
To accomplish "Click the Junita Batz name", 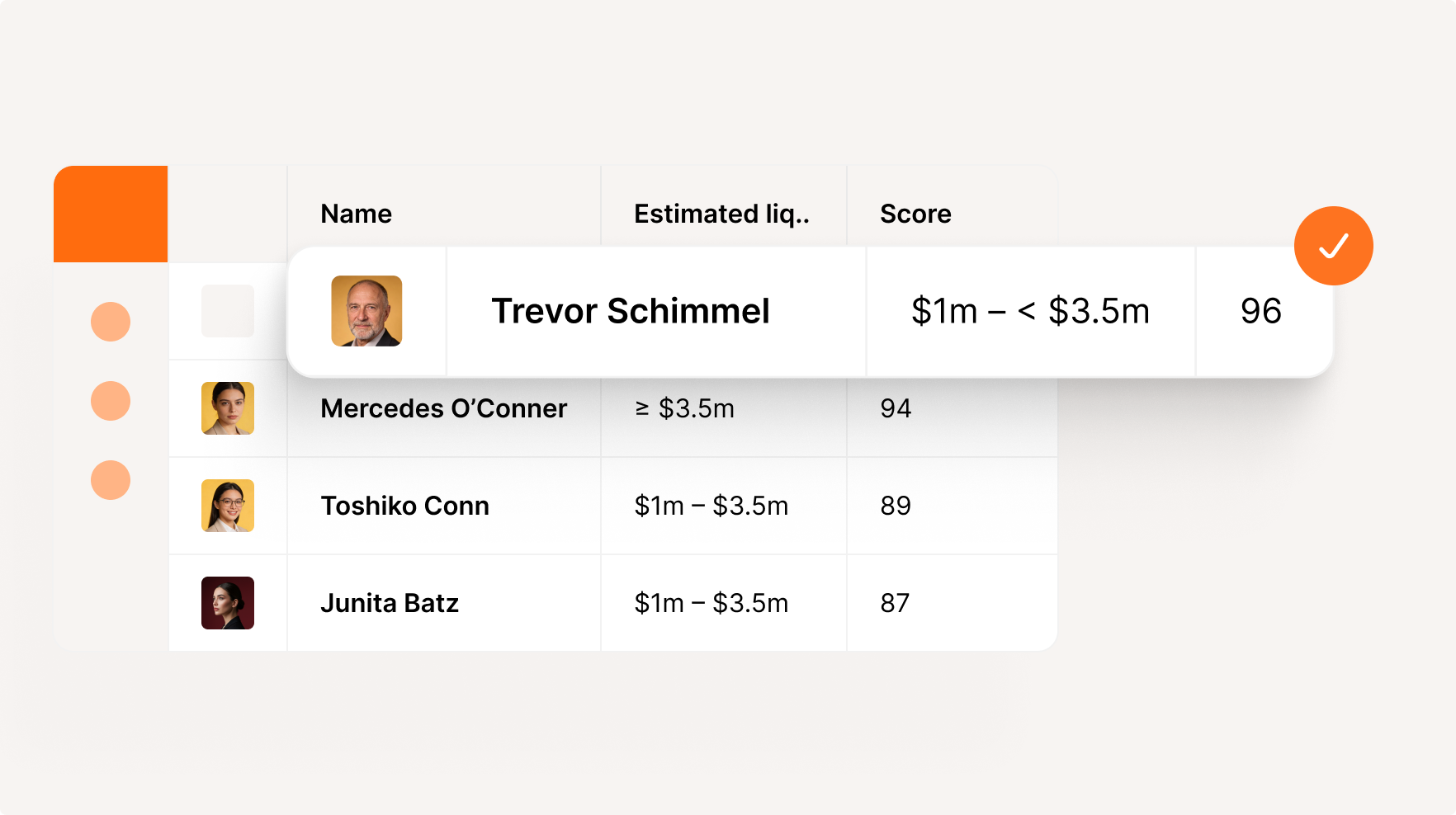I will pyautogui.click(x=390, y=603).
